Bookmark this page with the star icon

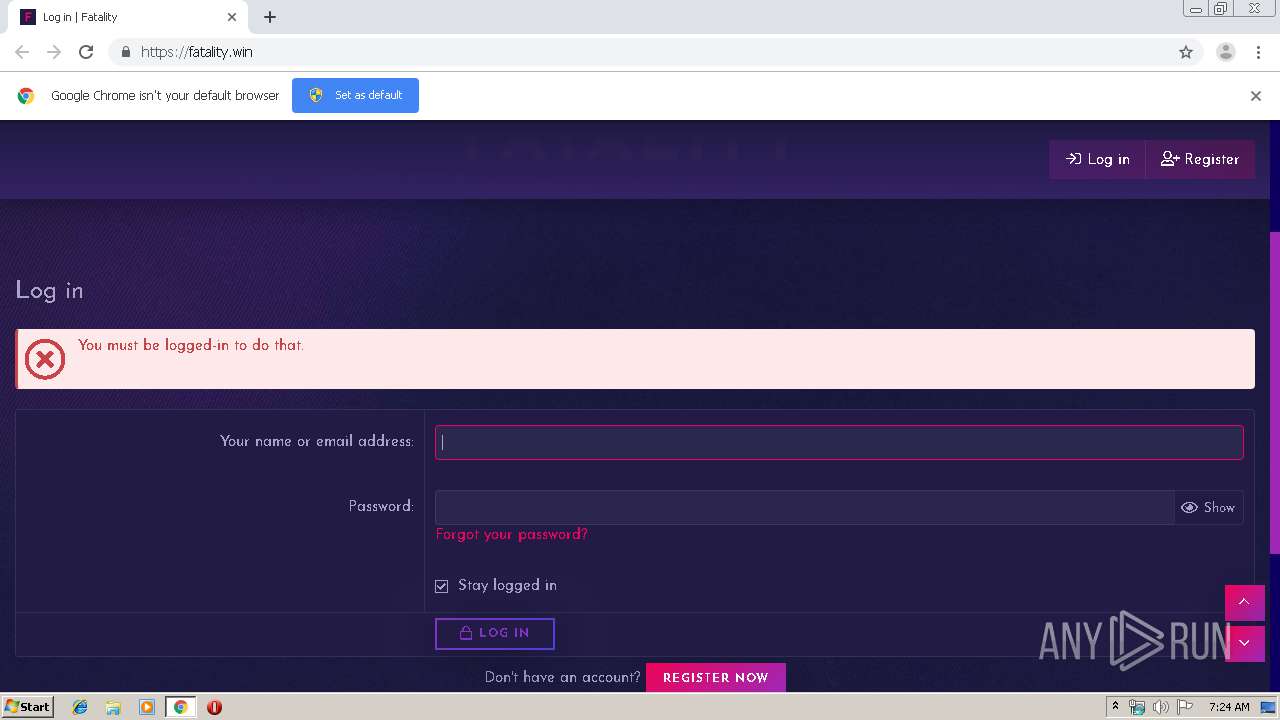pyautogui.click(x=1186, y=52)
